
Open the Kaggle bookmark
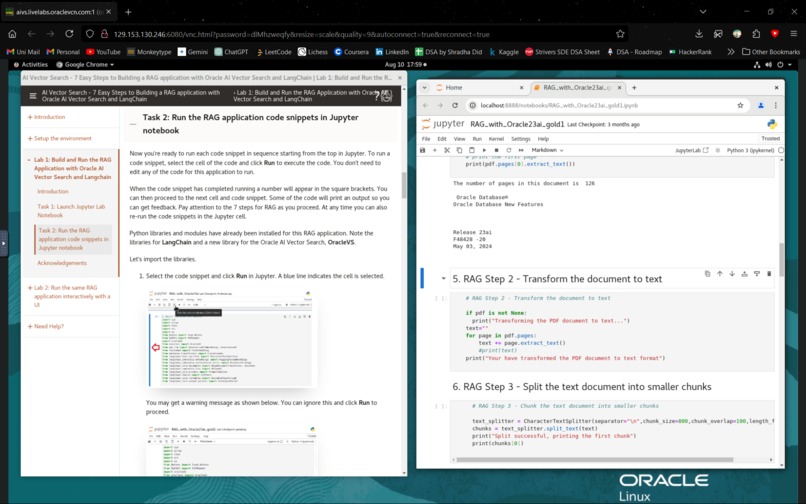504,52
